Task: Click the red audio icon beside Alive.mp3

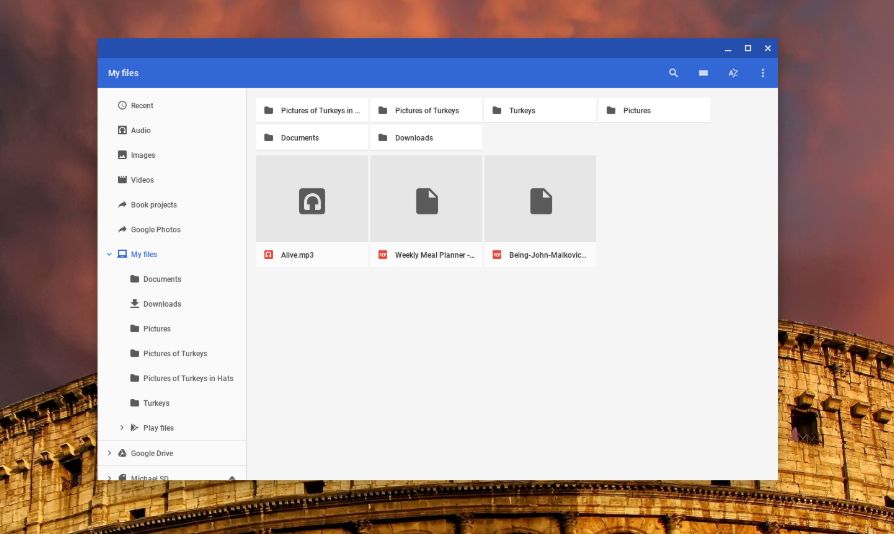Action: (x=269, y=255)
